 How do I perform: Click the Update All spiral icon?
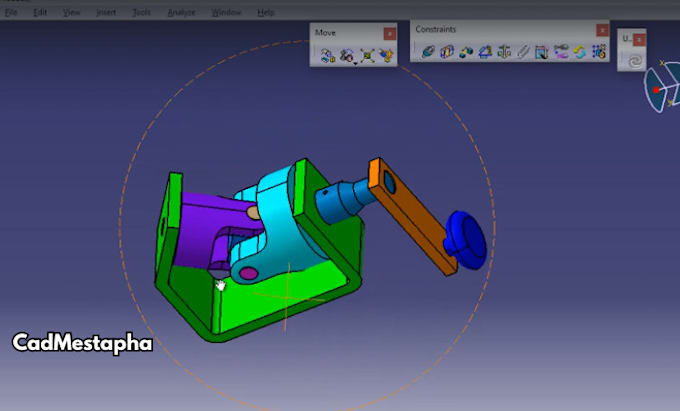point(634,61)
